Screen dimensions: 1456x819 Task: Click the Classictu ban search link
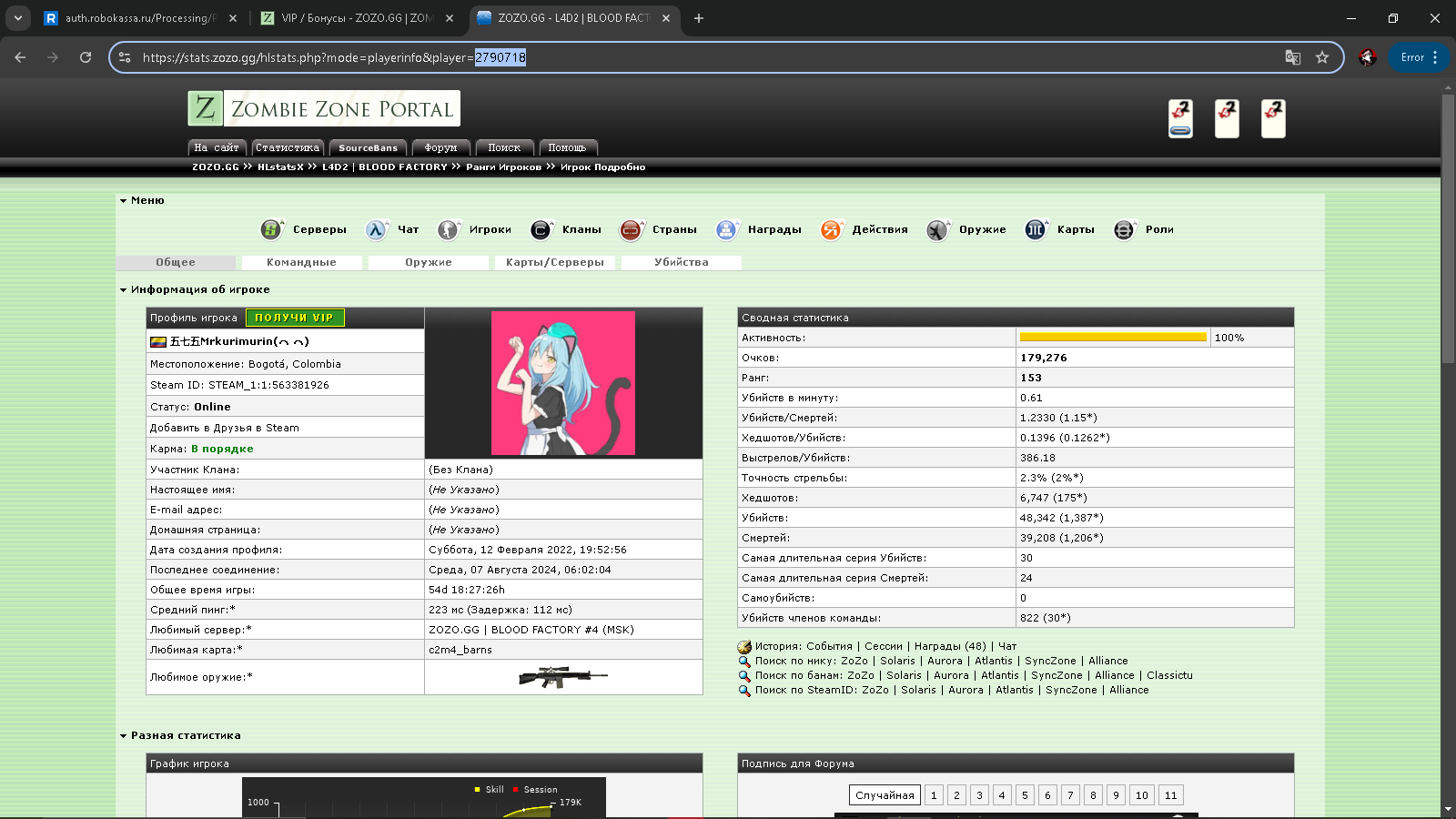(1169, 676)
